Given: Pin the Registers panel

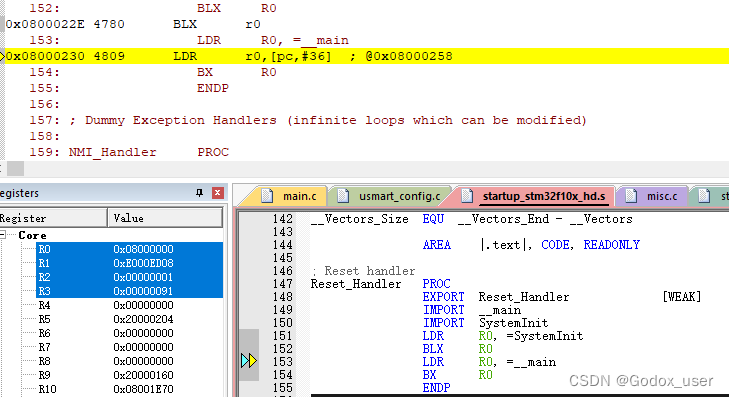Looking at the screenshot, I should [199, 192].
